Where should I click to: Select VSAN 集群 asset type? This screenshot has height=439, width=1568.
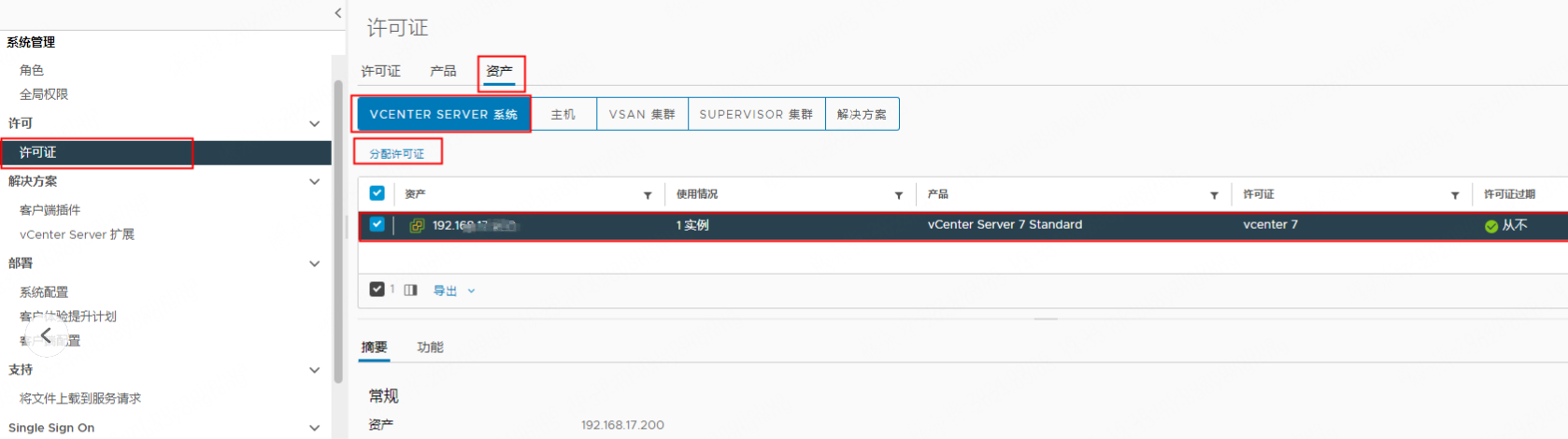642,114
